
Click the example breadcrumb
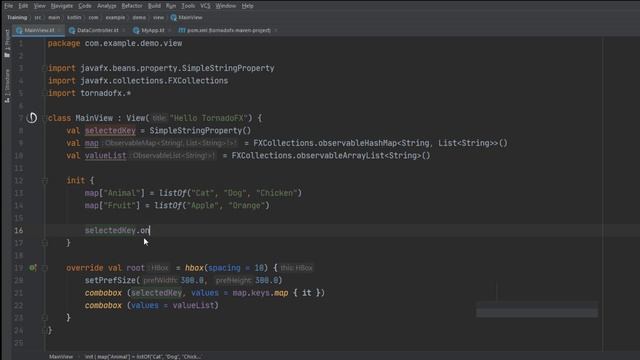pos(115,18)
